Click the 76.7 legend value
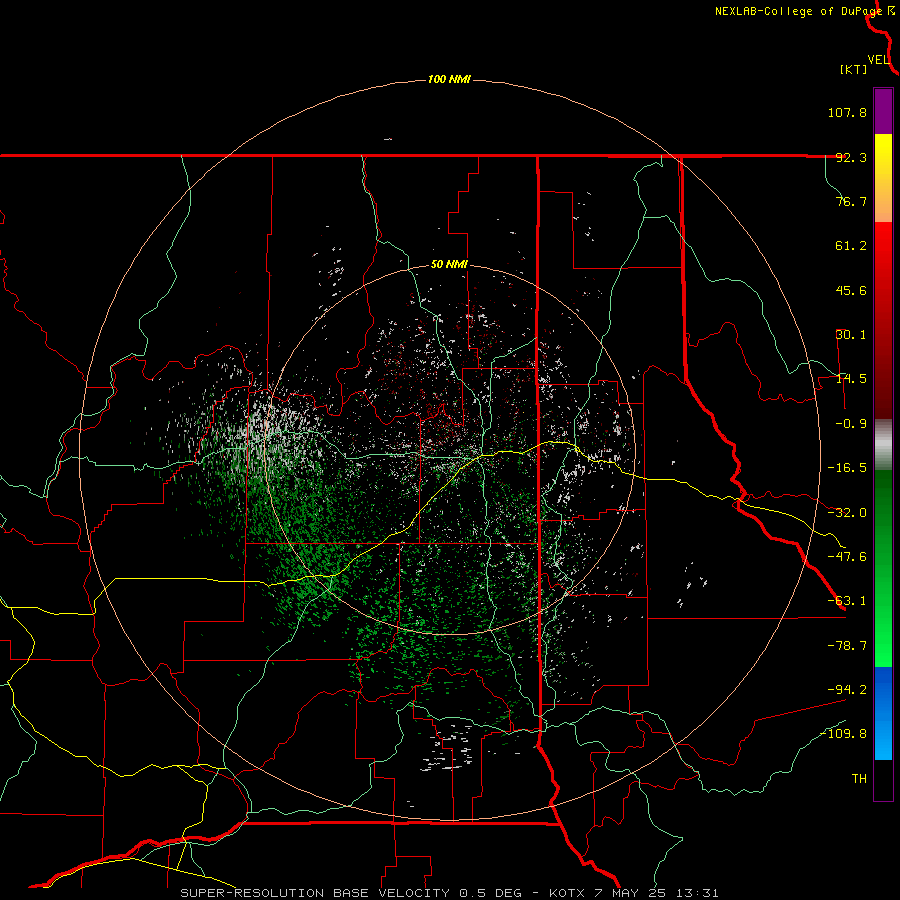Viewport: 900px width, 900px height. pos(851,201)
